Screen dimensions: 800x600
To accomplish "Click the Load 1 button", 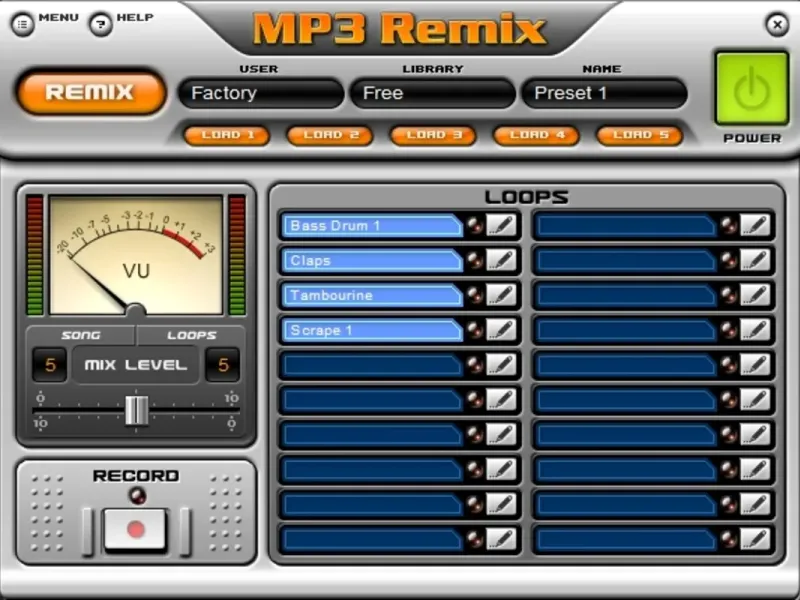I will pos(227,135).
